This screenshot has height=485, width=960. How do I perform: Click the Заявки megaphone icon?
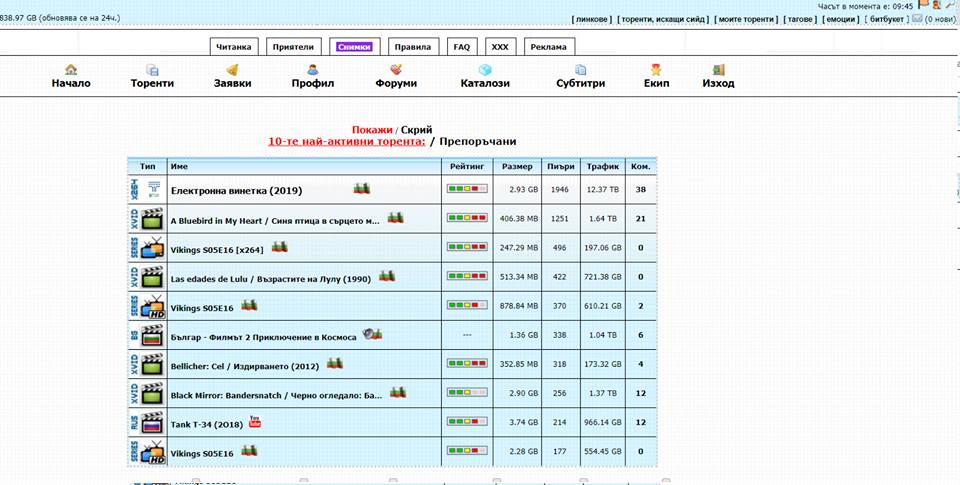coord(232,70)
